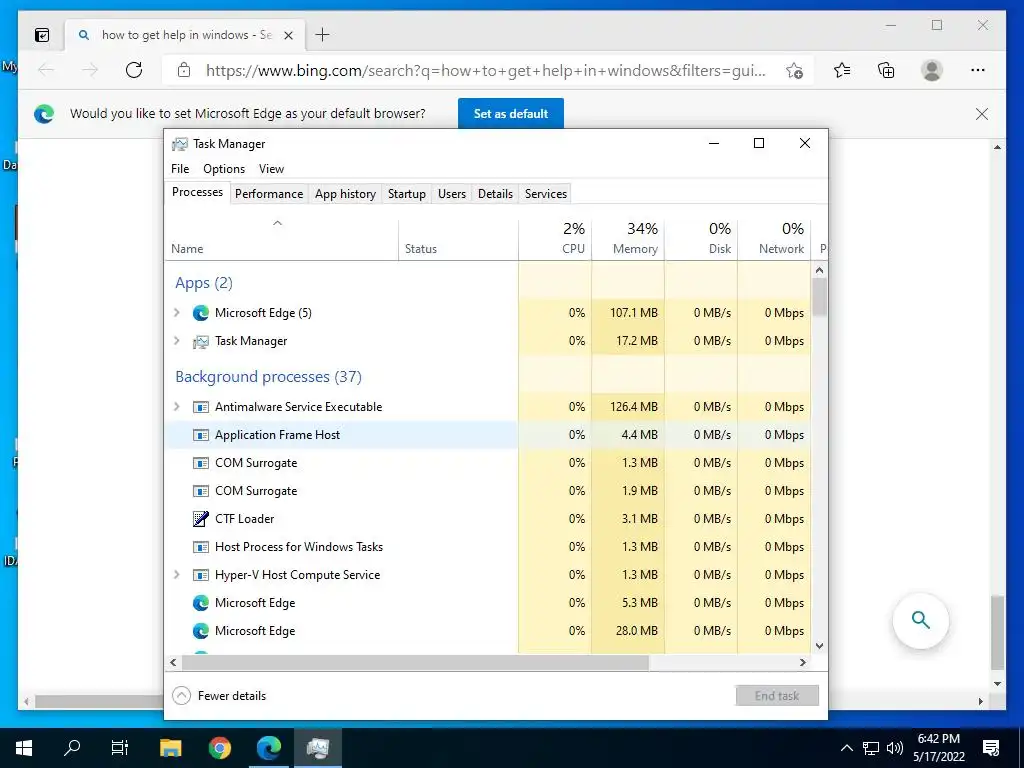Click the Edge address bar URL

[486, 71]
